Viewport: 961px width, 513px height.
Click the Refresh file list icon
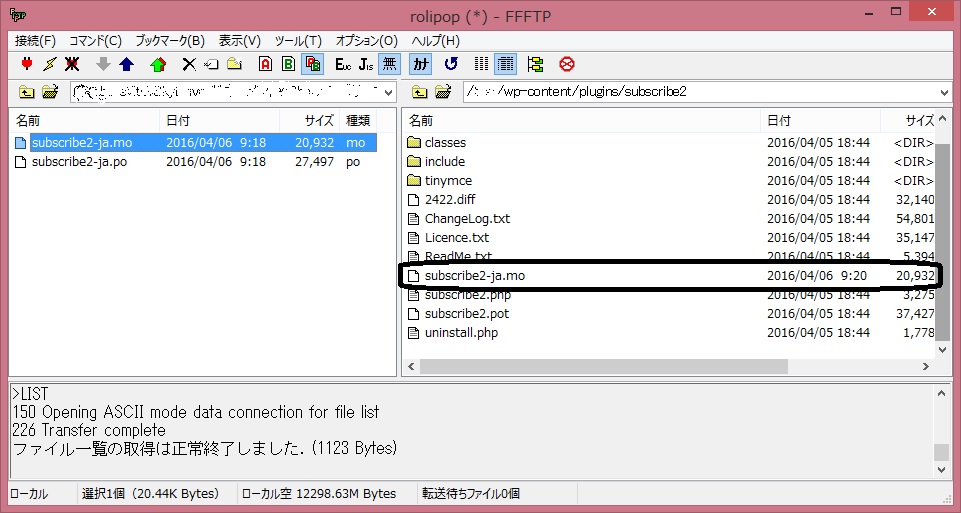click(451, 64)
